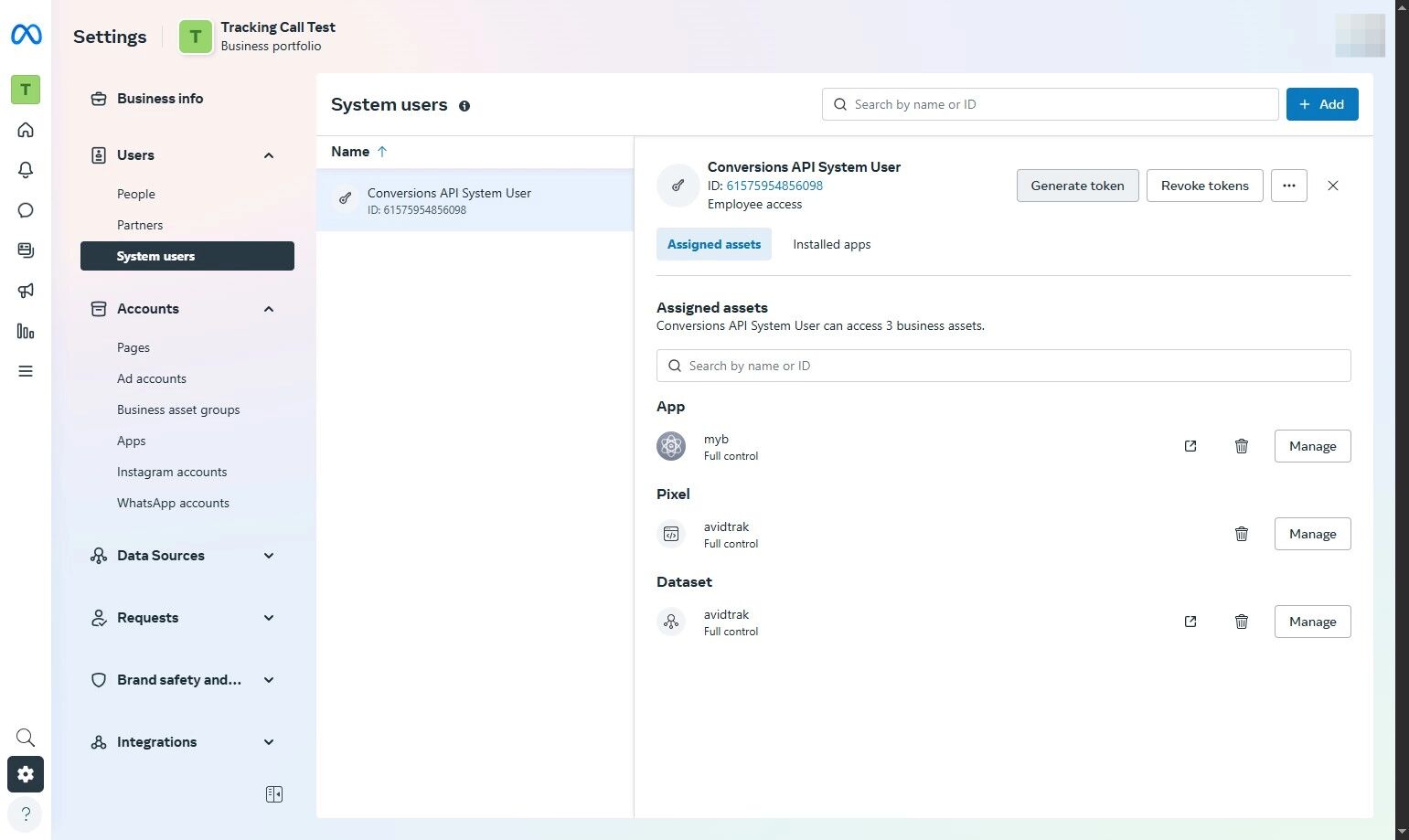1409x840 pixels.
Task: Go to Home icon in left rail
Action: pyautogui.click(x=26, y=130)
